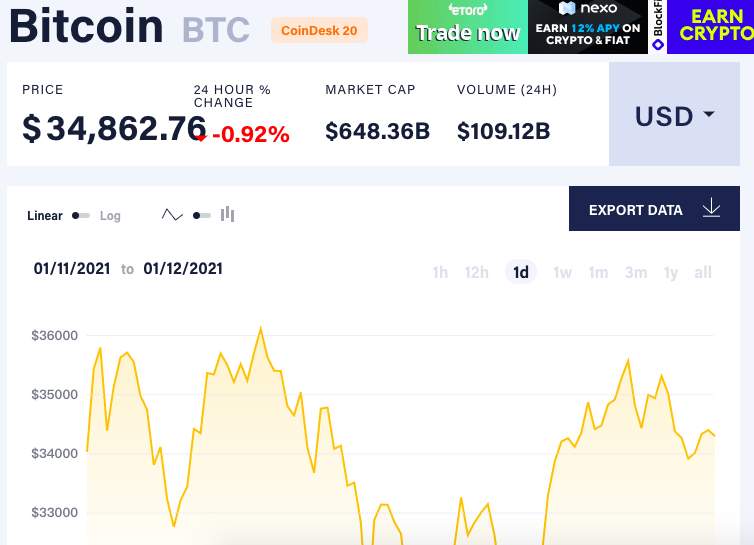Viewport: 754px width, 545px height.
Task: Click the eToro Trade now banner
Action: pyautogui.click(x=468, y=27)
